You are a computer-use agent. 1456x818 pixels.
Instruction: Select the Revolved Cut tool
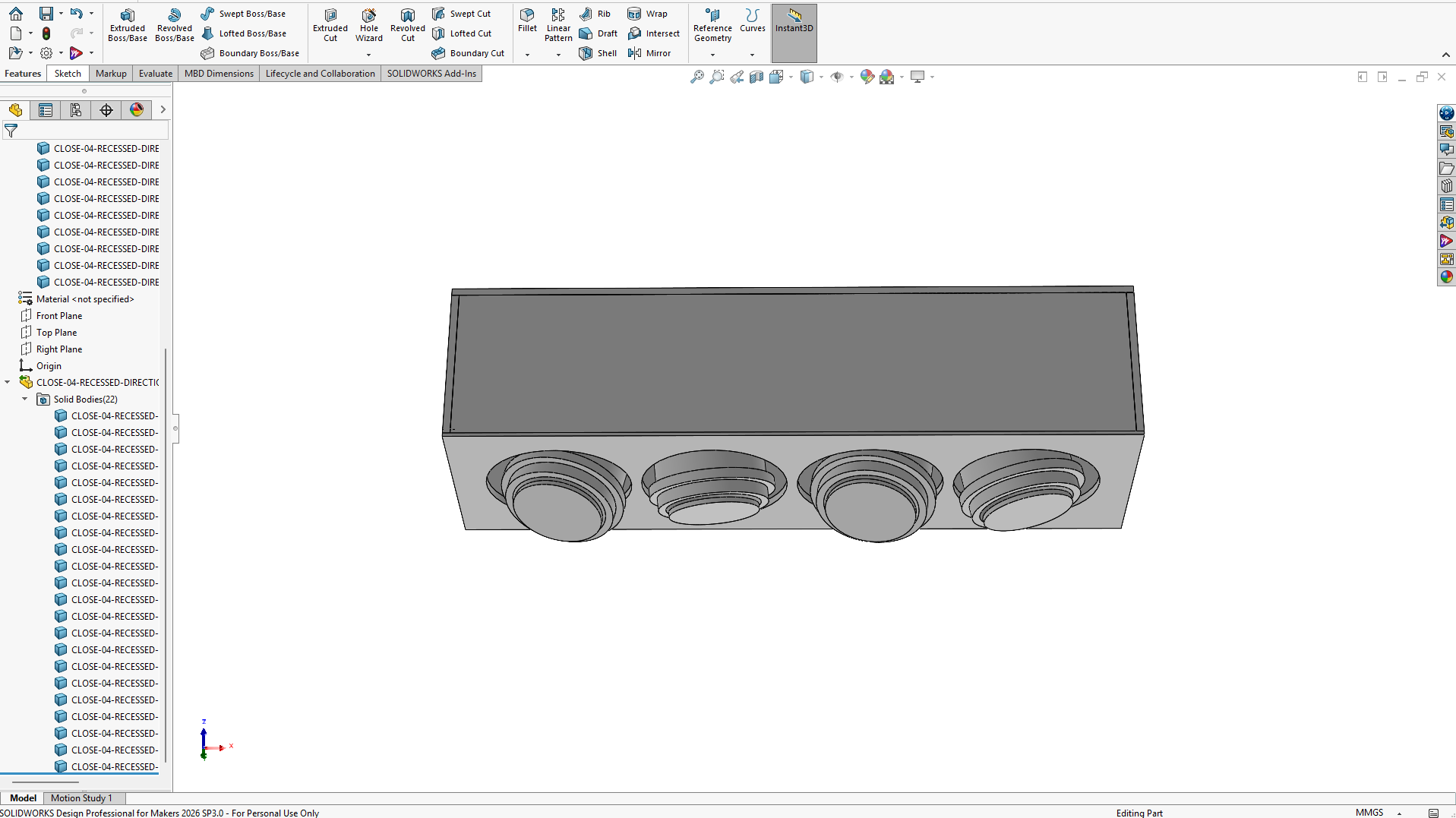408,25
